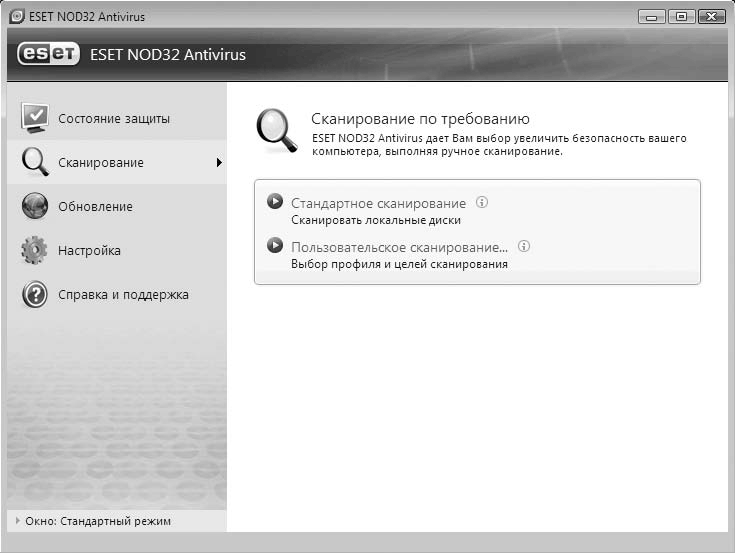Click the Обновление globe icon
This screenshot has height=553, width=735.
pyautogui.click(x=35, y=206)
